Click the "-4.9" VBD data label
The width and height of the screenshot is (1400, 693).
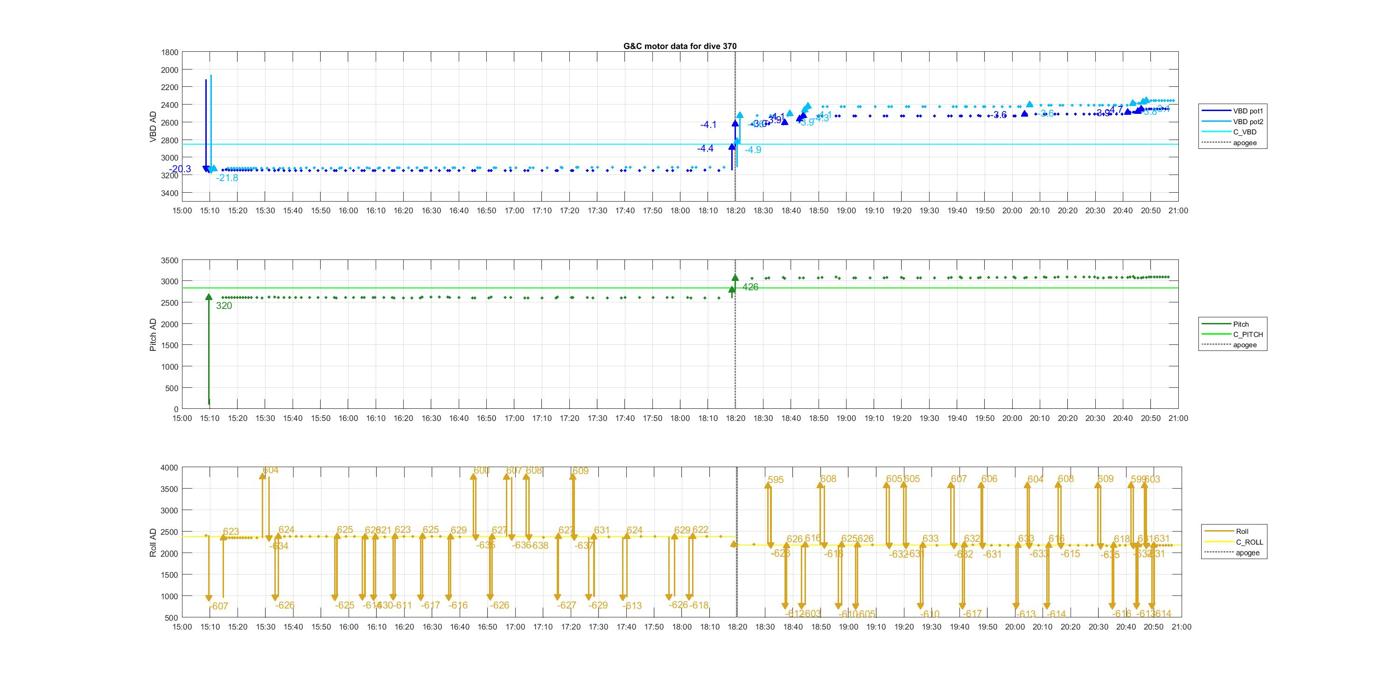pyautogui.click(x=753, y=150)
